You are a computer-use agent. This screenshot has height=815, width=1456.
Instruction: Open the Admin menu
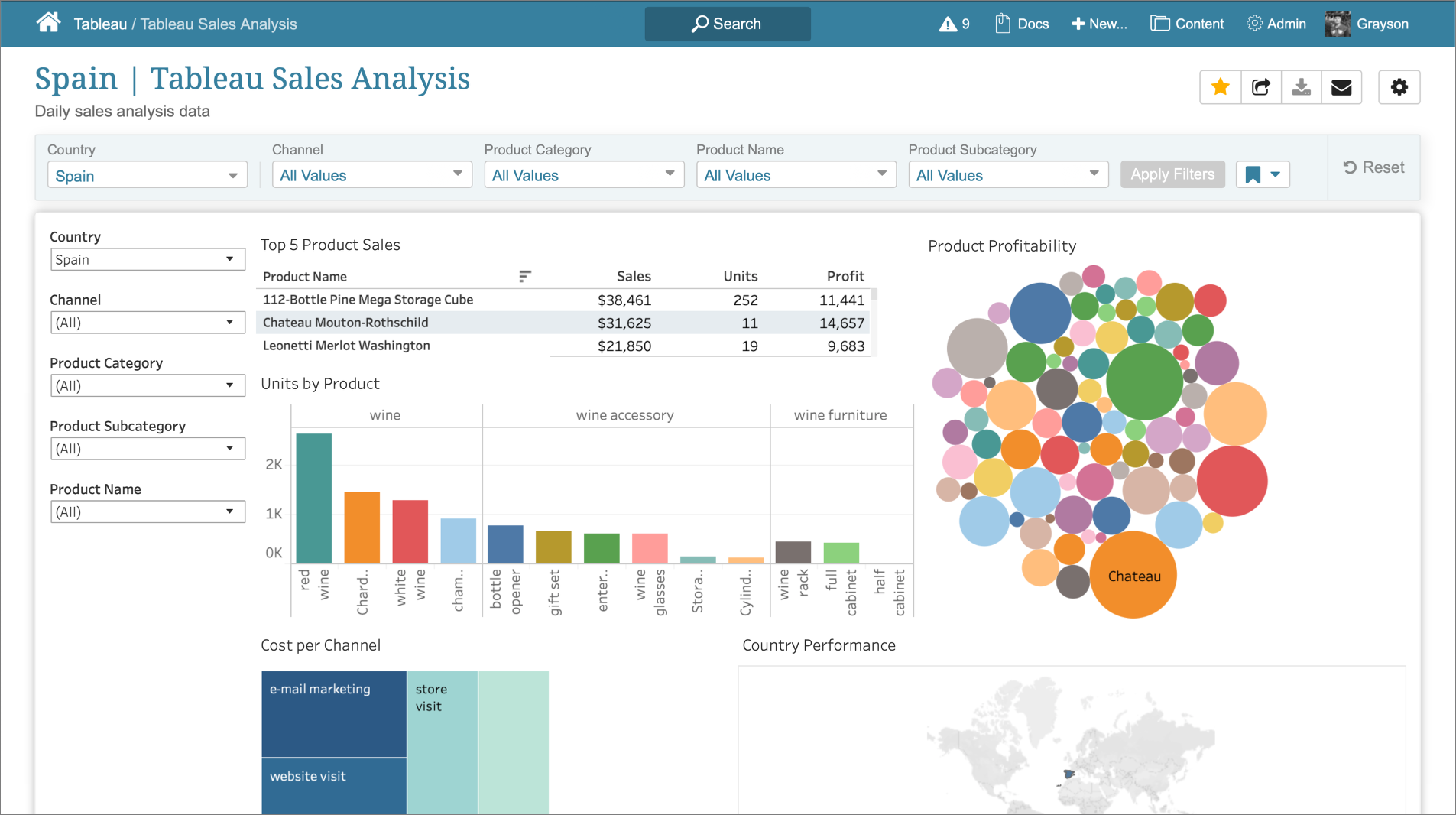pyautogui.click(x=1276, y=24)
